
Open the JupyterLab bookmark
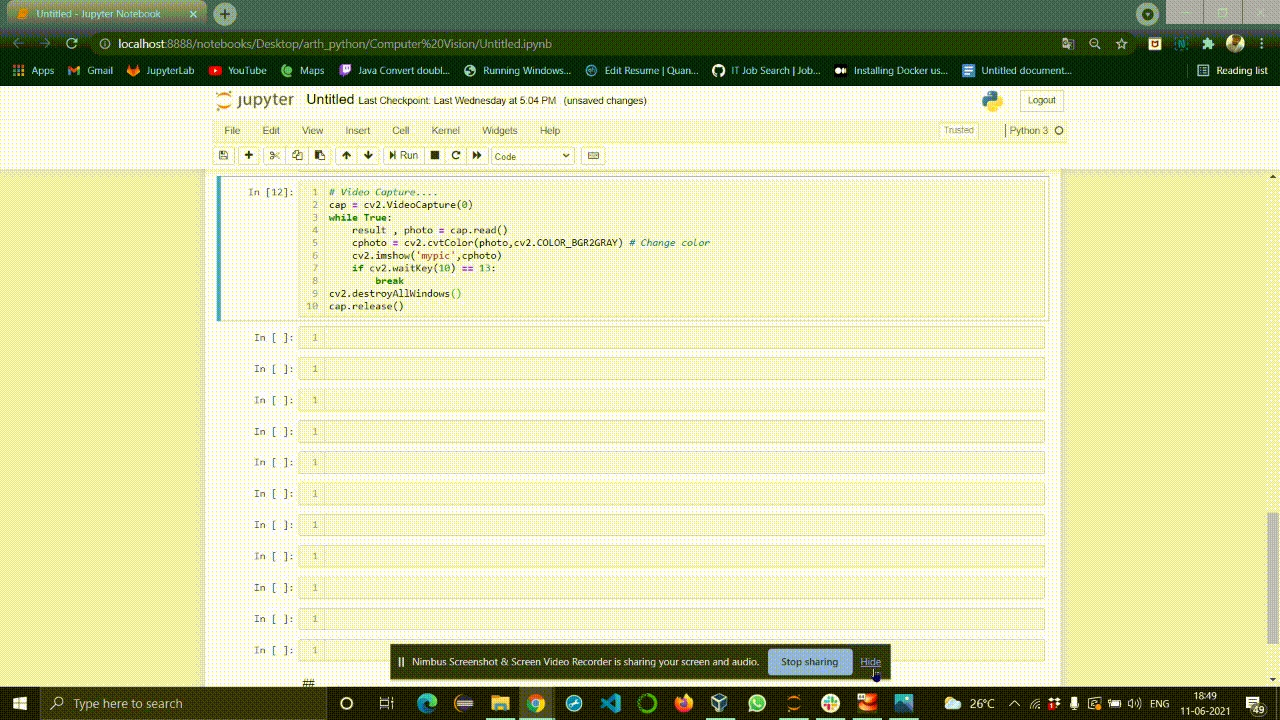pyautogui.click(x=160, y=71)
